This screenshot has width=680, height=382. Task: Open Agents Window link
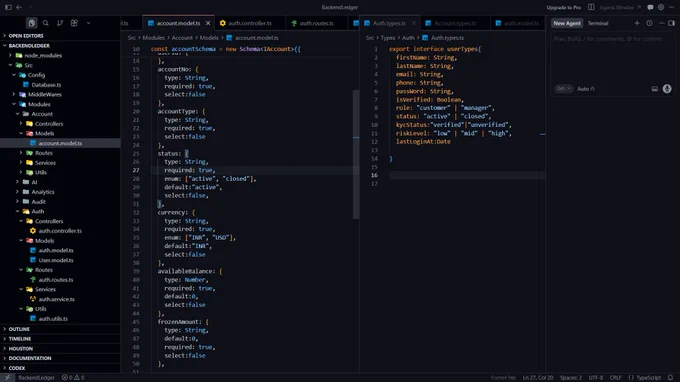(620, 7)
